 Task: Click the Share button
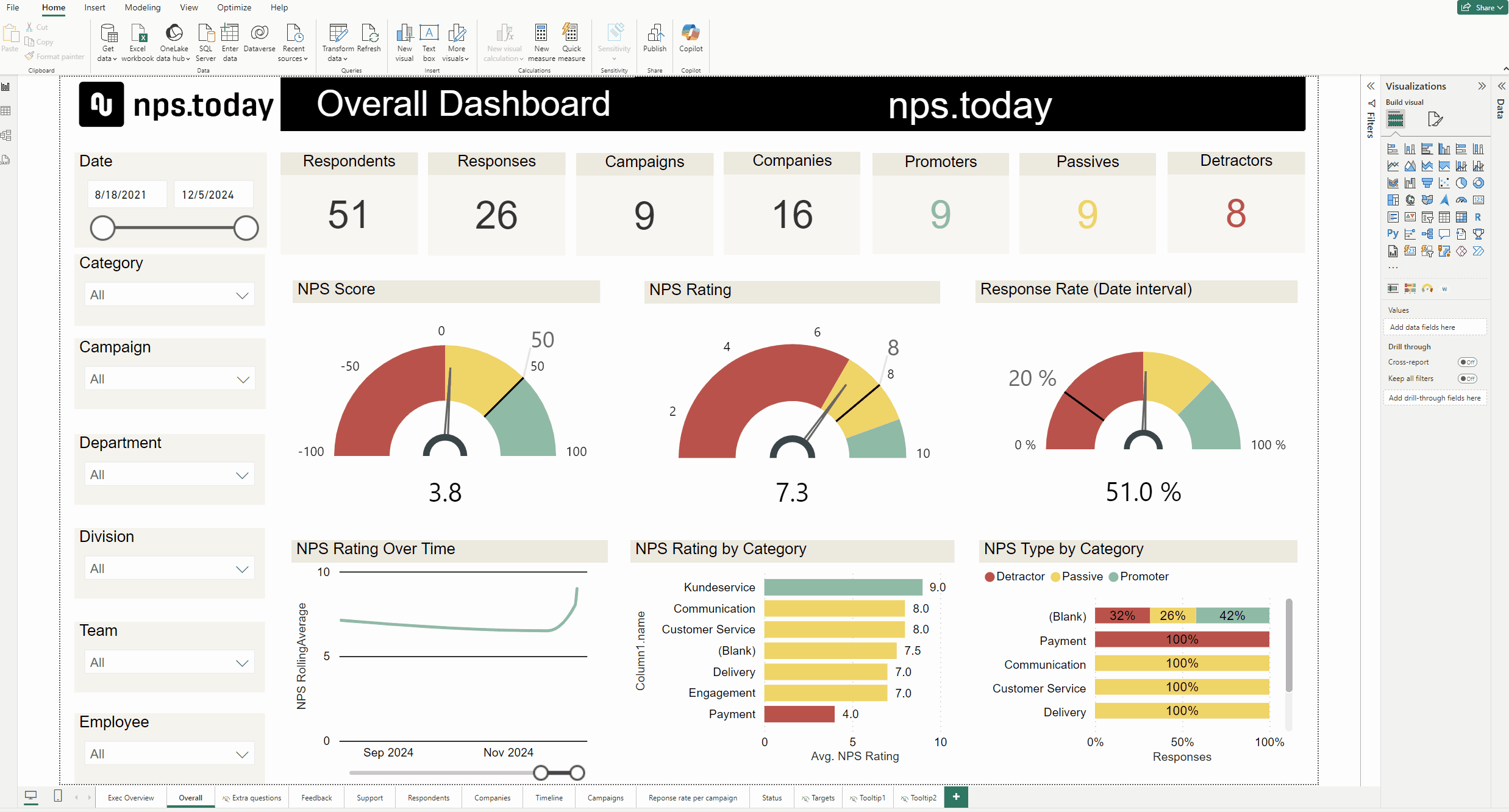[x=1482, y=7]
